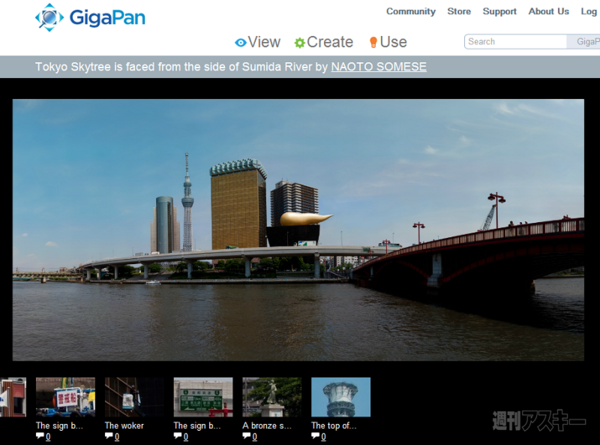600x445 pixels.
Task: Open 'The woker' snapshot thumbnail
Action: pos(134,397)
